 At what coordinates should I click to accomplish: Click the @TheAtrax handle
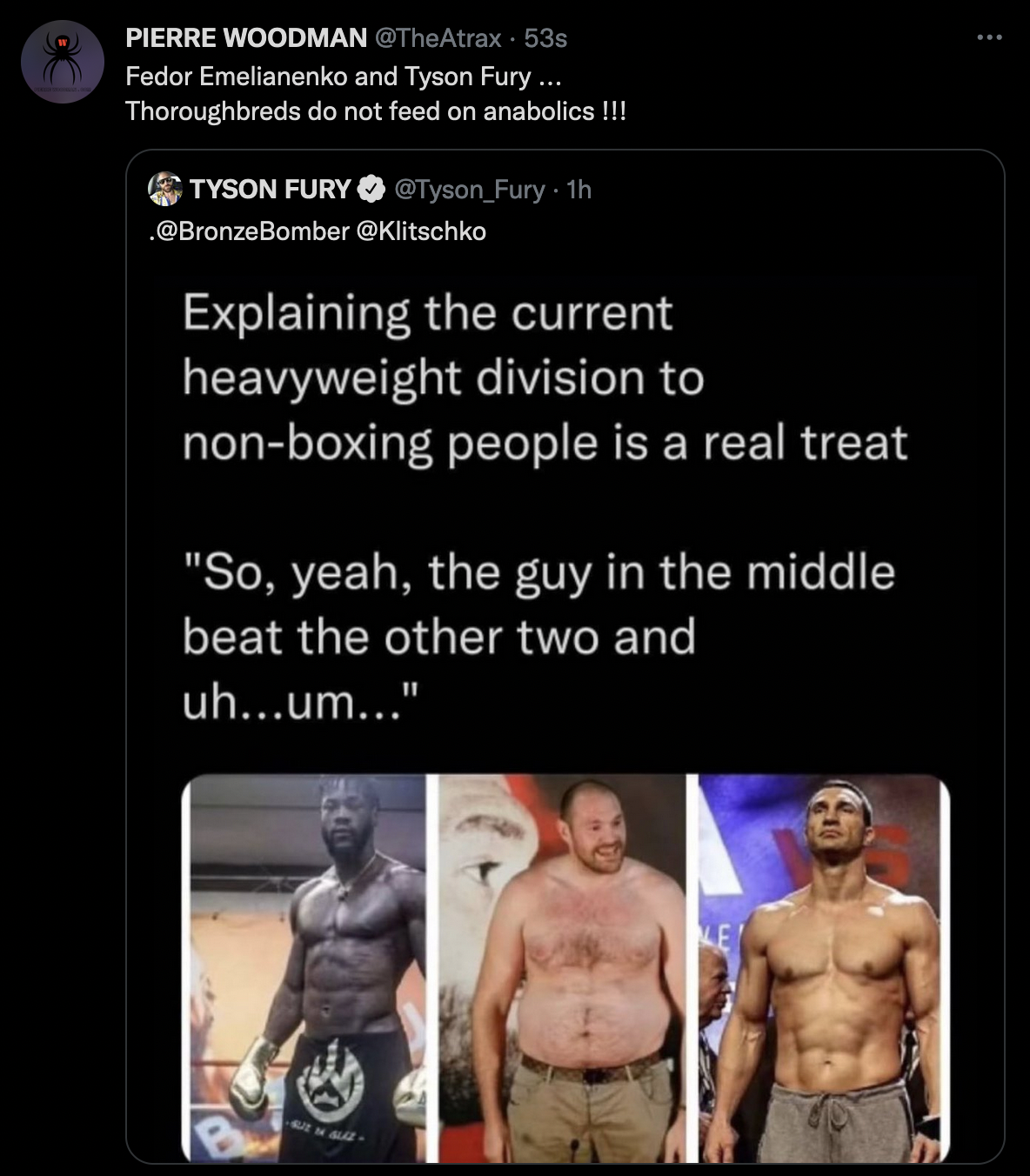pyautogui.click(x=438, y=37)
